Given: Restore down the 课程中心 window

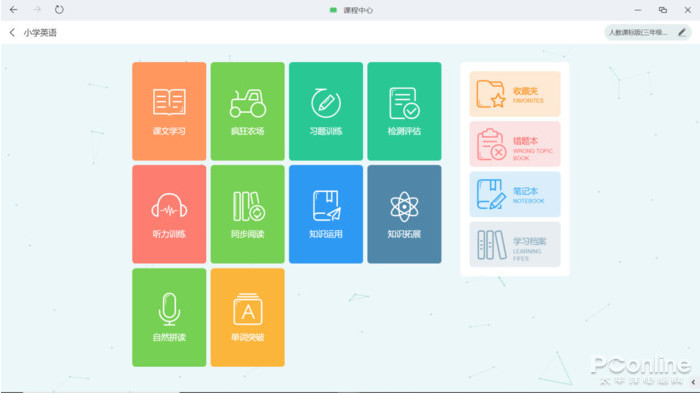Looking at the screenshot, I should point(662,10).
